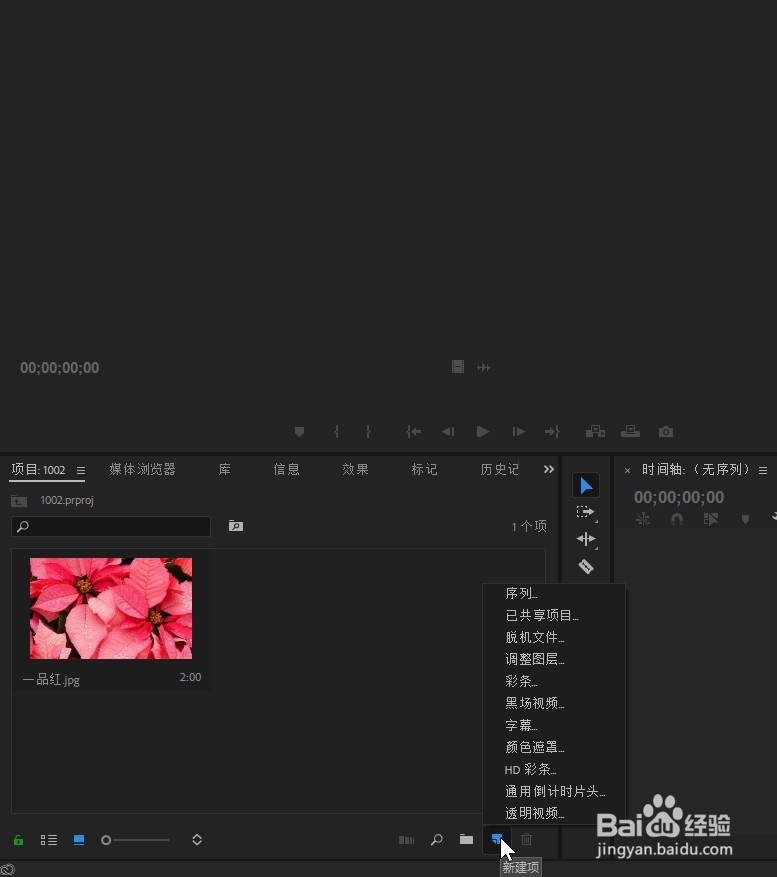Screen dimensions: 777x877
Task: Open the 信息 tab
Action: pos(286,469)
